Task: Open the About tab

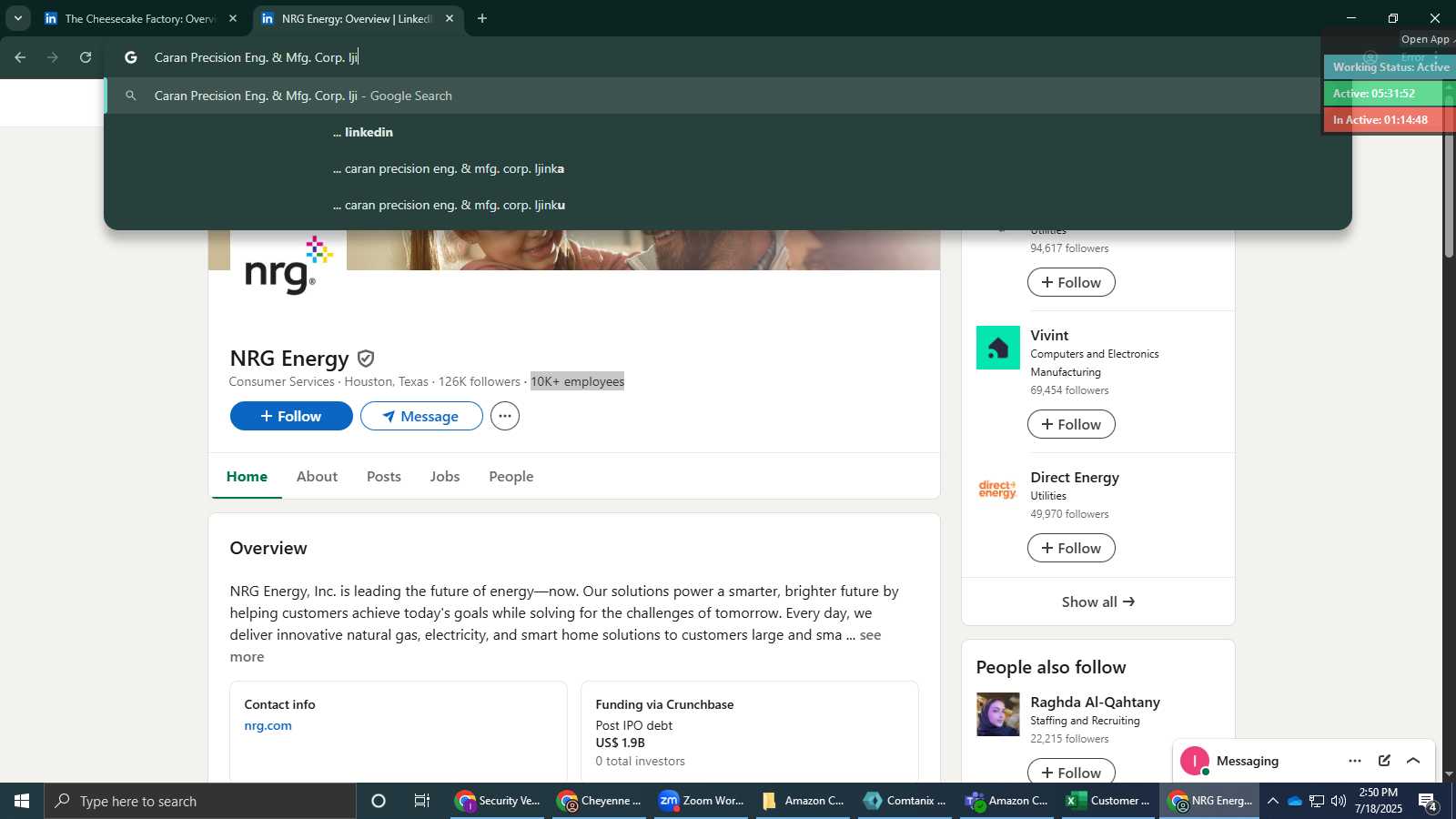Action: (x=317, y=476)
